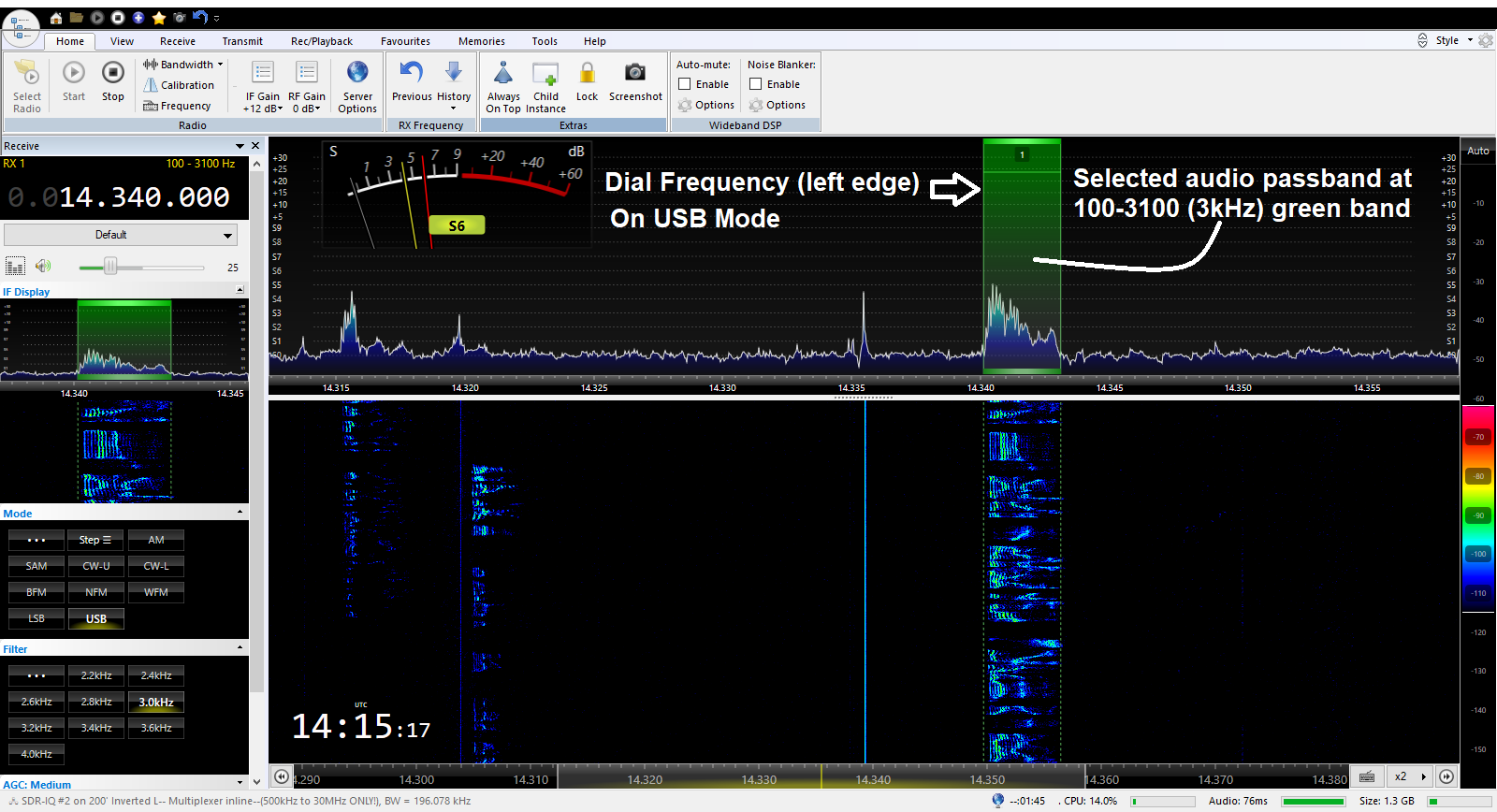Enable the Auto-mute checkbox

point(685,84)
